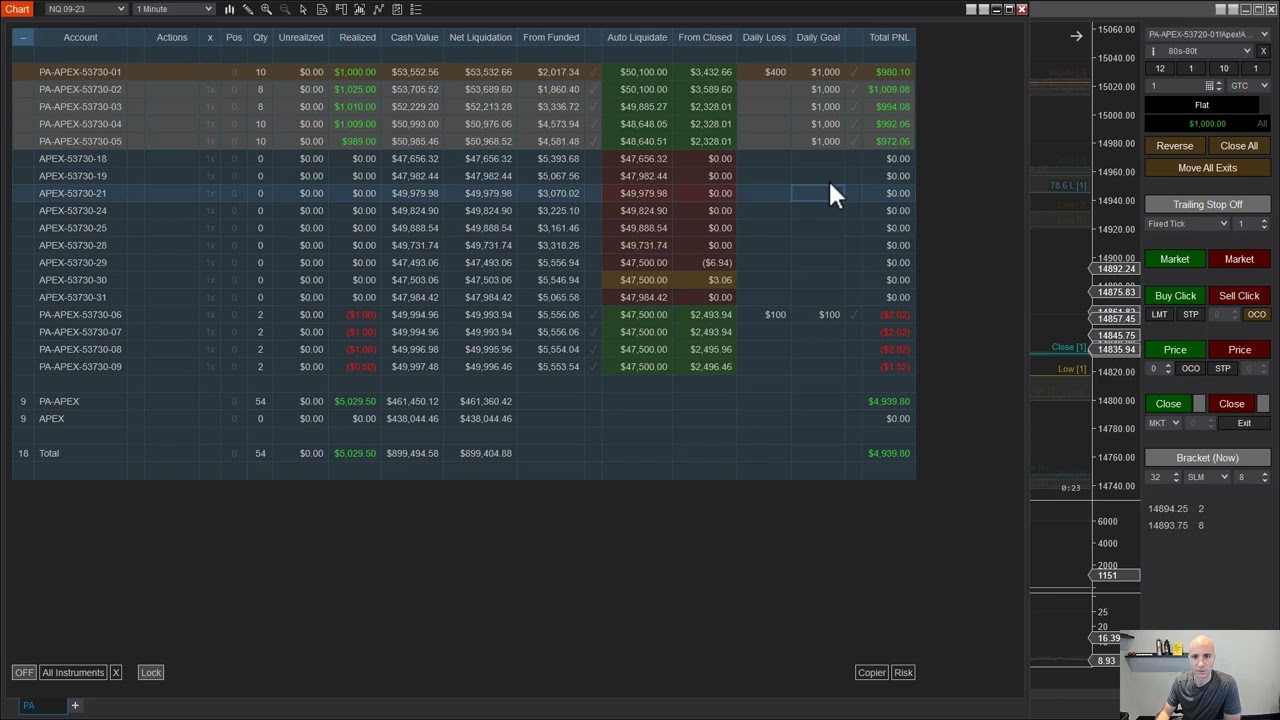Click the zoom in magnifier icon

[266, 9]
